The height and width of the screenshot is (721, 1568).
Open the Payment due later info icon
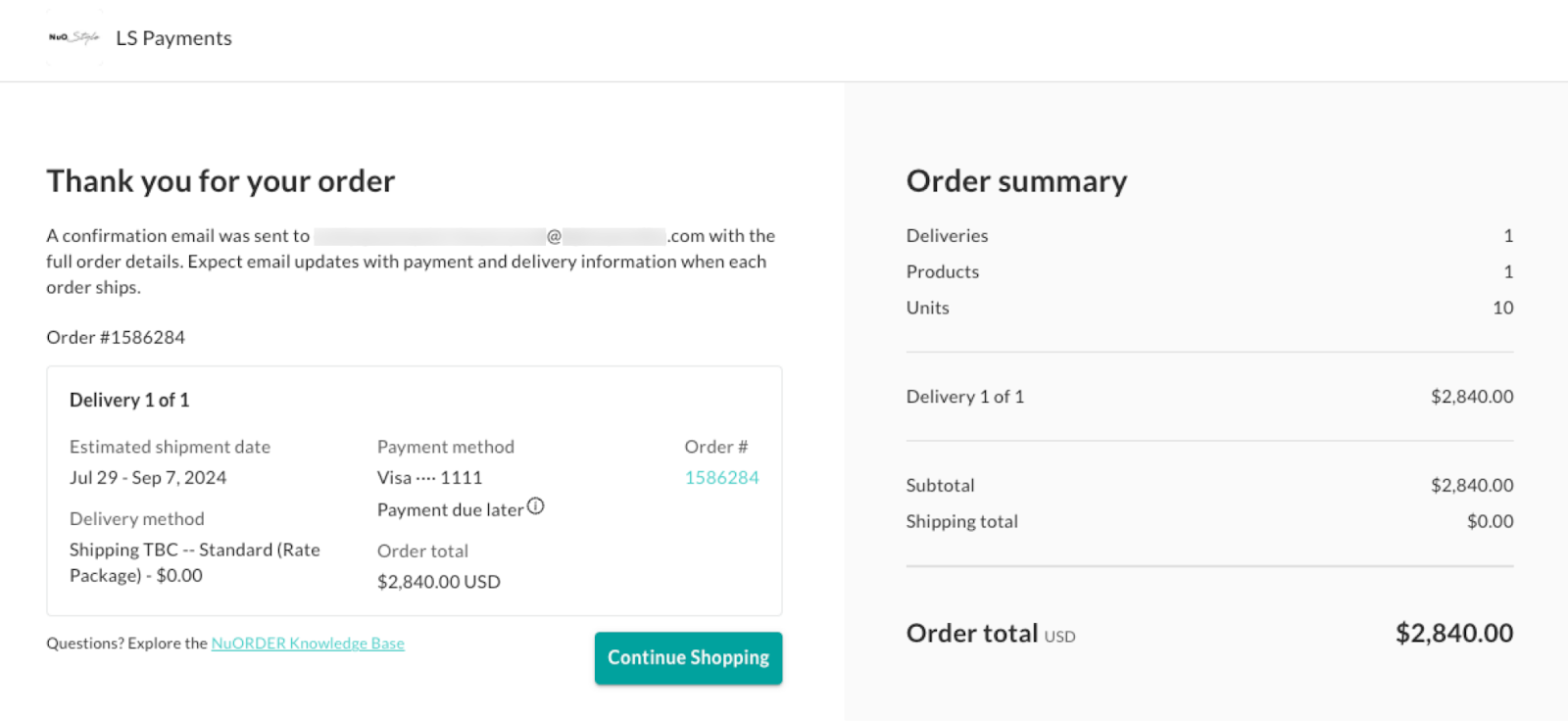535,506
